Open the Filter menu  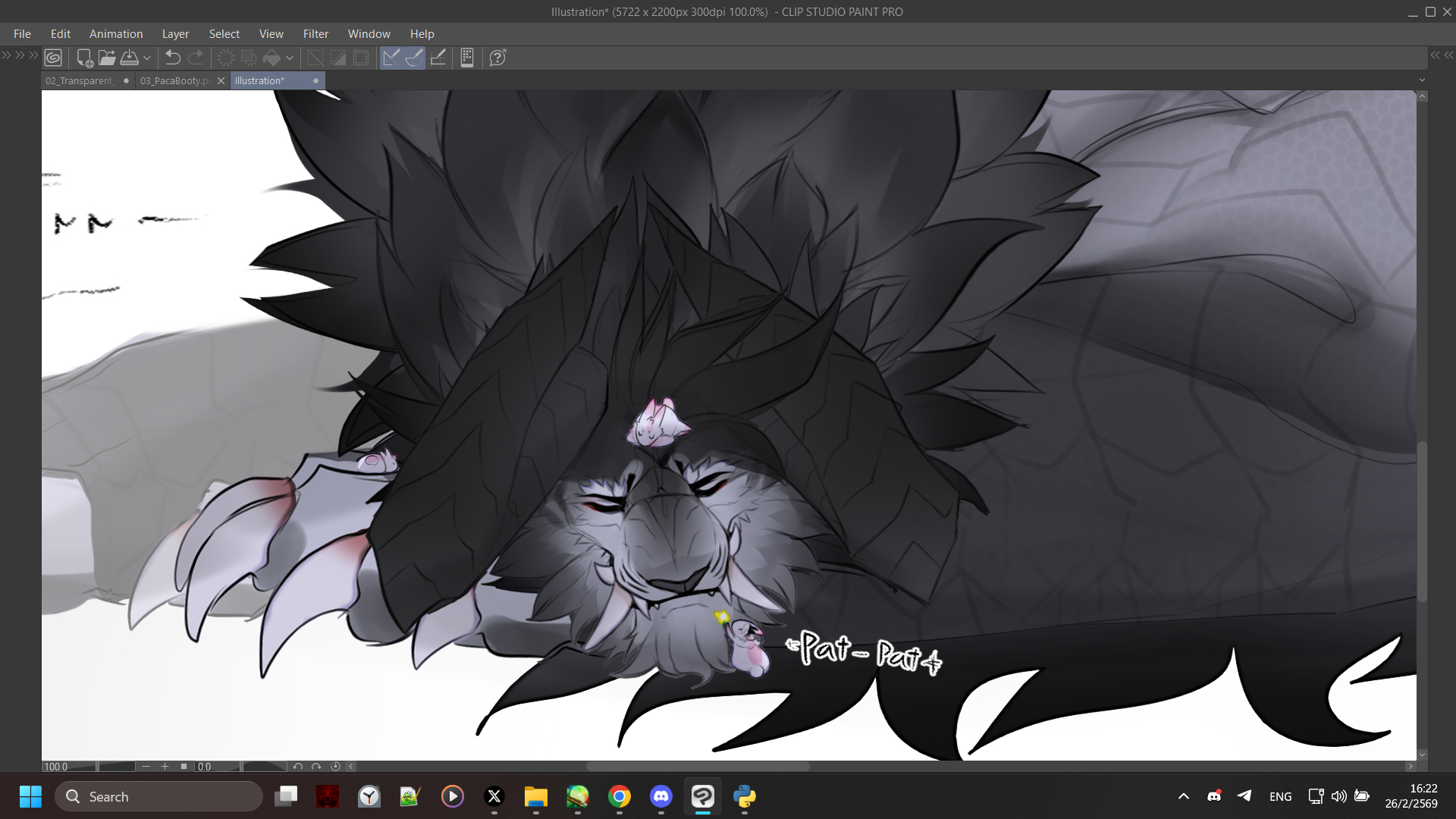pyautogui.click(x=315, y=34)
